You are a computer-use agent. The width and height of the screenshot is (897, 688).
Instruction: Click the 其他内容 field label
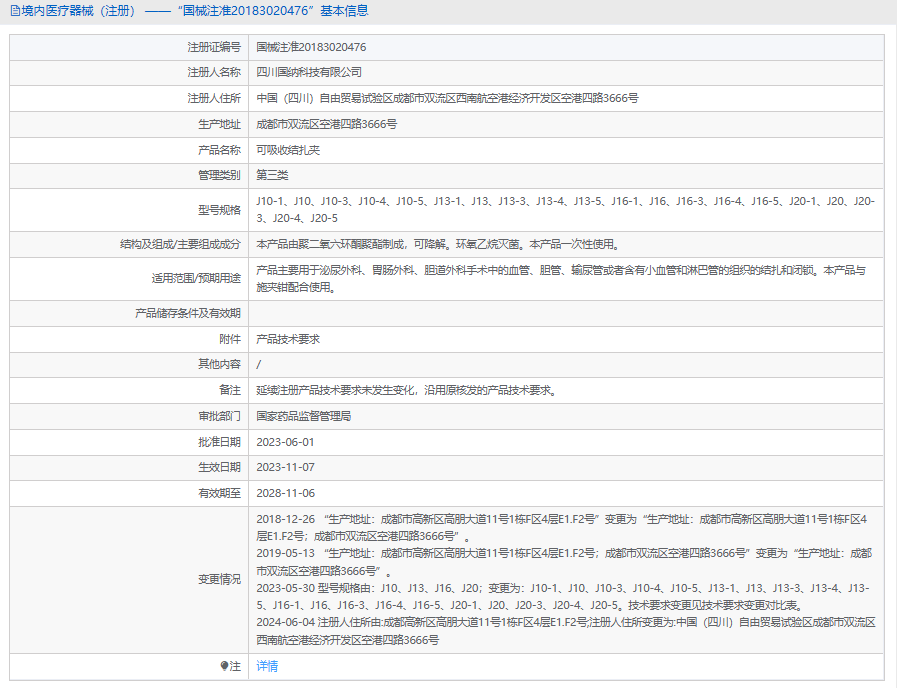point(220,364)
